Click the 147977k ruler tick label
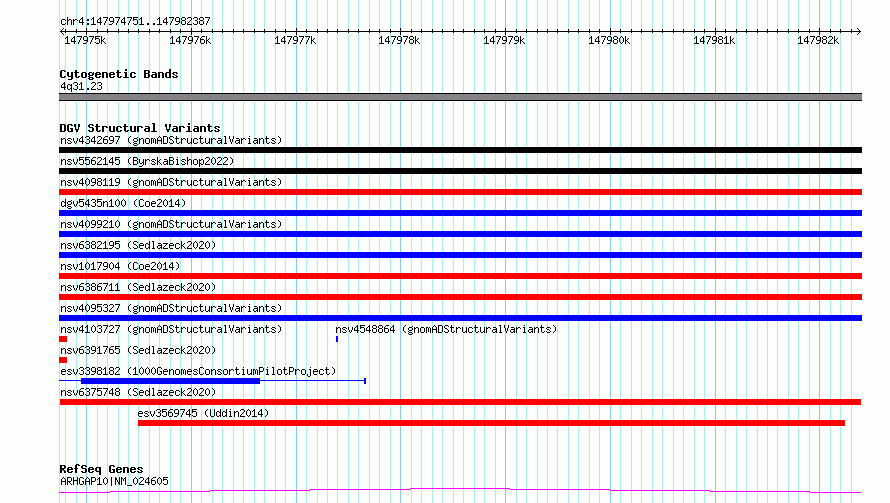Viewport: 890px width, 503px height. click(x=295, y=40)
